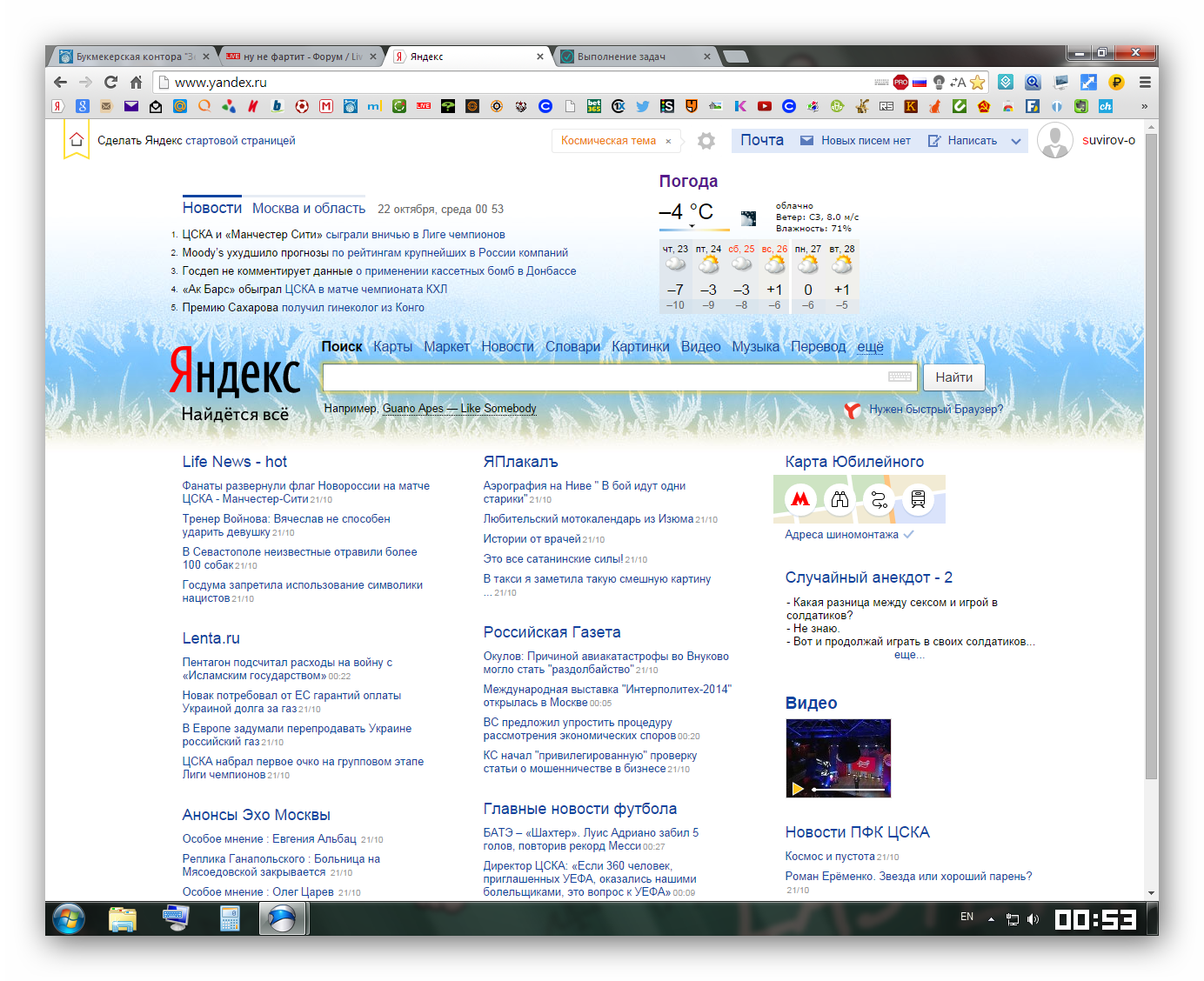Click the volume icon in system tray

tap(1033, 918)
